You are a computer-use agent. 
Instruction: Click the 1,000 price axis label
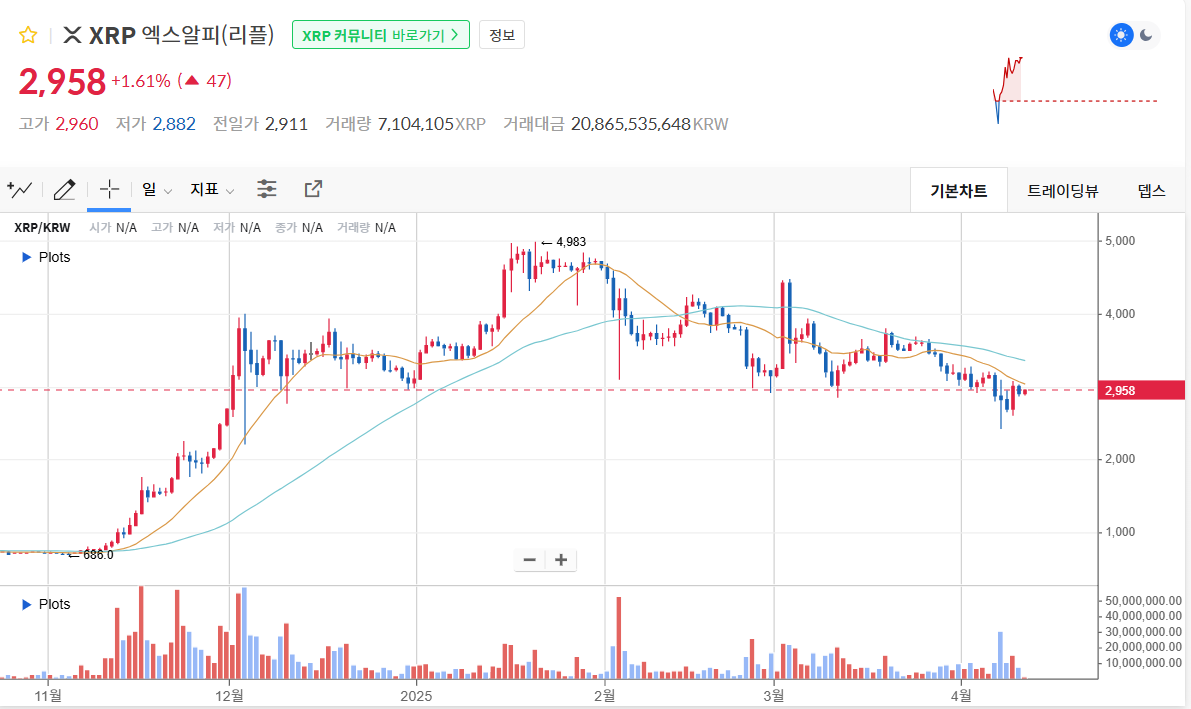[x=1120, y=532]
